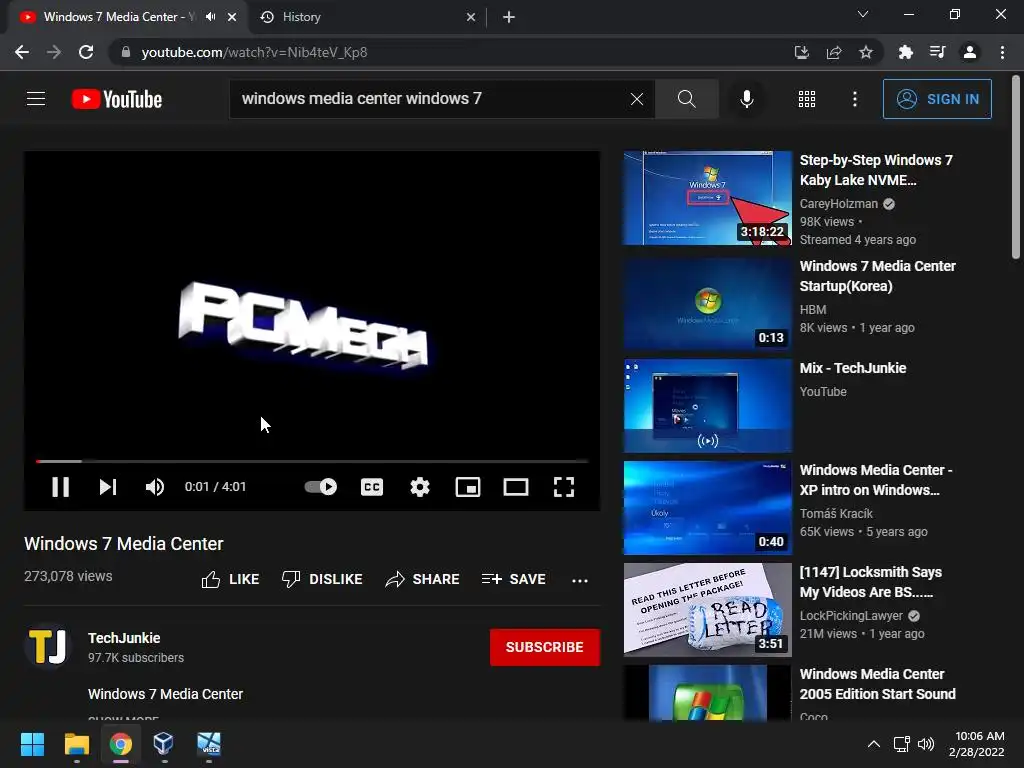The height and width of the screenshot is (768, 1024).
Task: Share the video
Action: click(422, 579)
